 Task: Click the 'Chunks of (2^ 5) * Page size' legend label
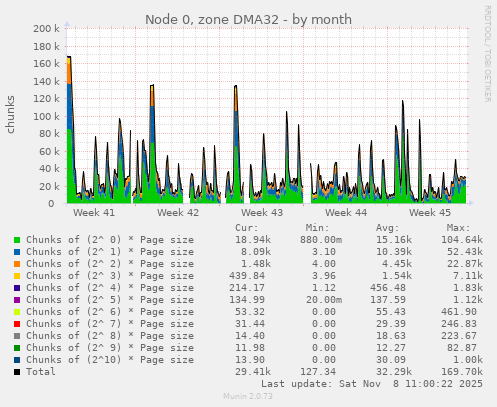click(x=110, y=300)
